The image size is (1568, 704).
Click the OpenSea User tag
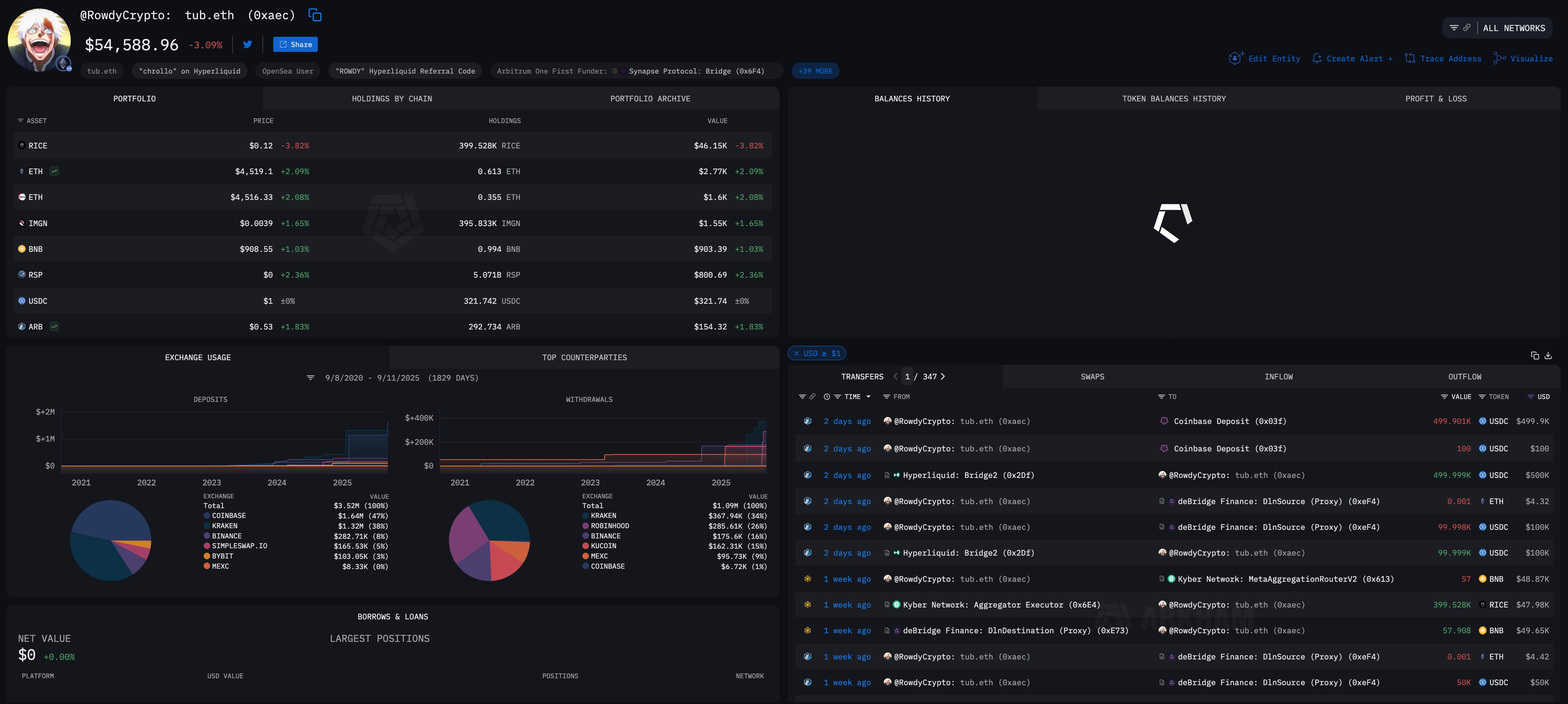coord(288,71)
